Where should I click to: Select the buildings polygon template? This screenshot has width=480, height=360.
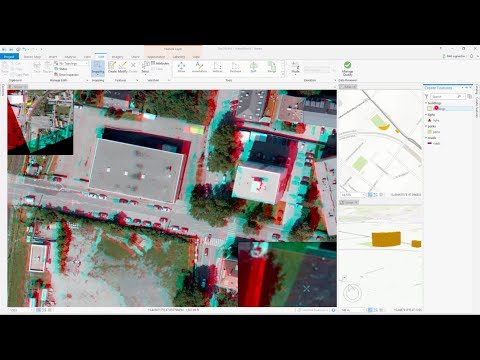pos(450,109)
